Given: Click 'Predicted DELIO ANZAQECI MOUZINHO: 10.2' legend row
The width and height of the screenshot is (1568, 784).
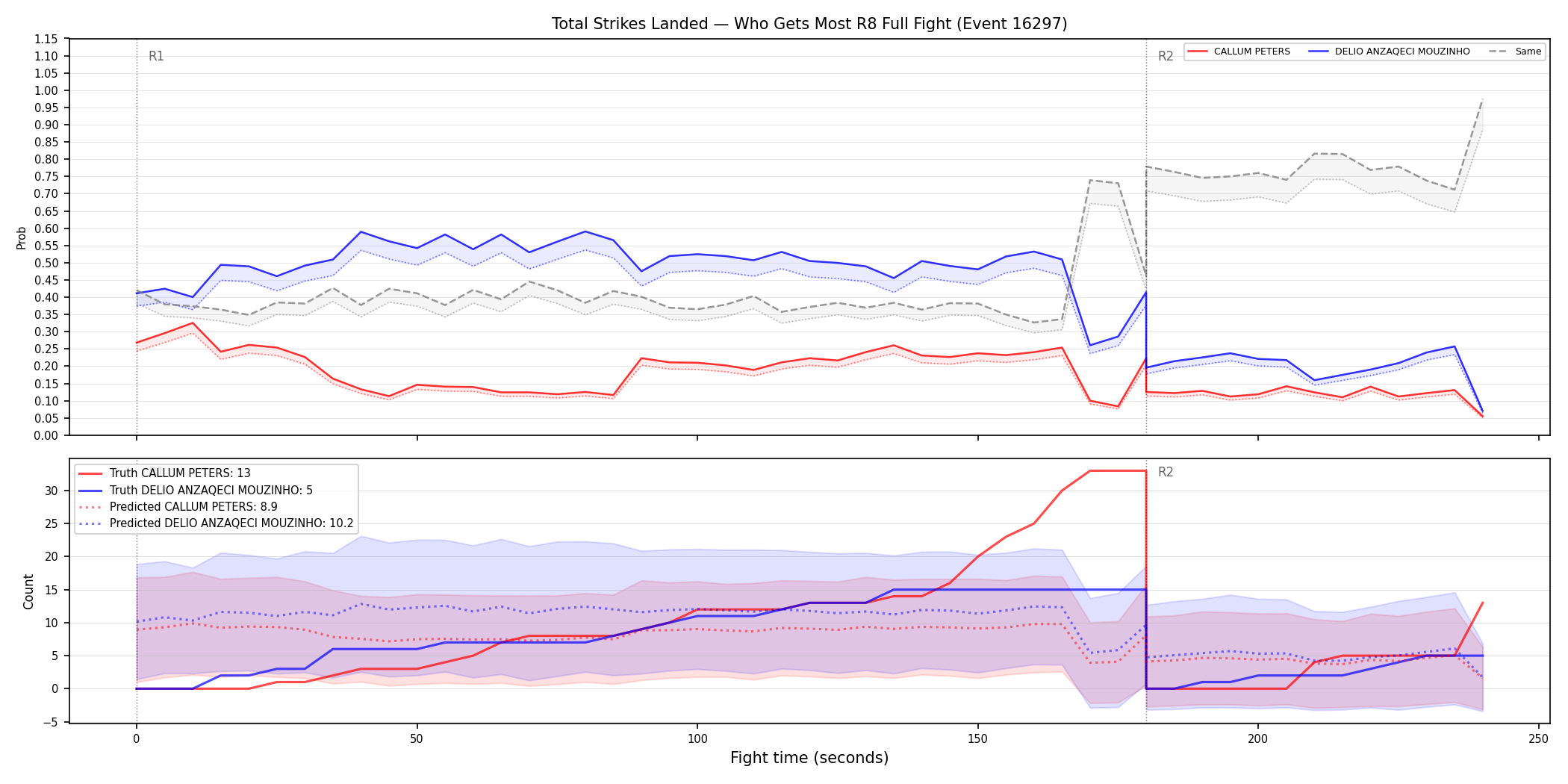Looking at the screenshot, I should pyautogui.click(x=216, y=523).
